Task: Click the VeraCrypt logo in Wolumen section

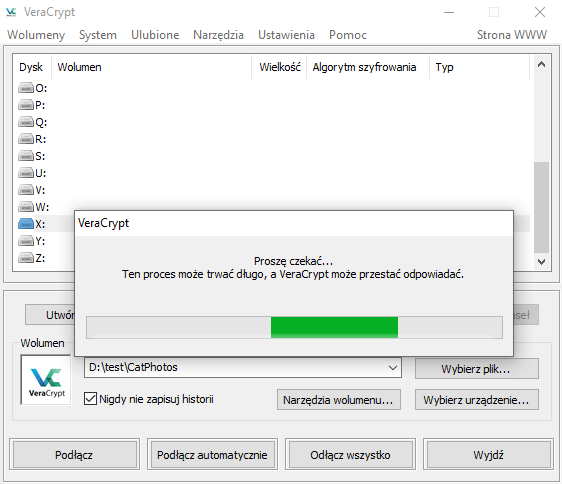Action: 46,380
